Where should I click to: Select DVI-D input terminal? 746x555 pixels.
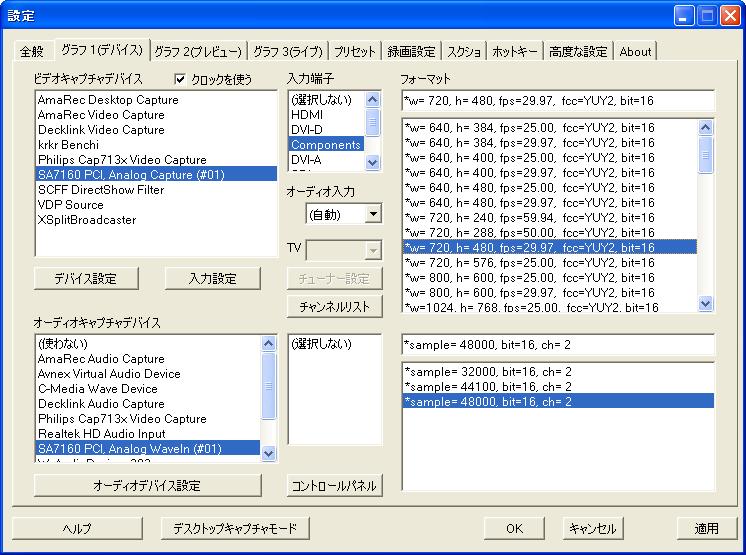(326, 130)
